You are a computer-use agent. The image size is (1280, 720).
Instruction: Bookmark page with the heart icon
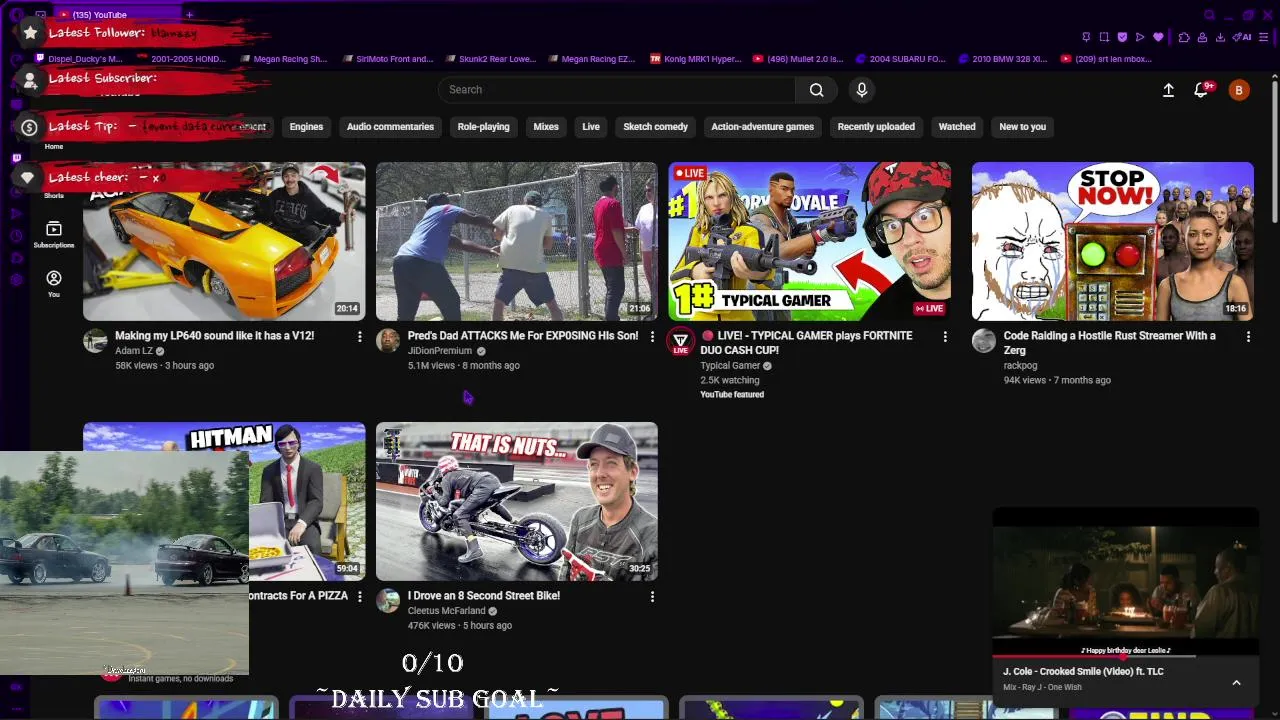tap(1158, 37)
